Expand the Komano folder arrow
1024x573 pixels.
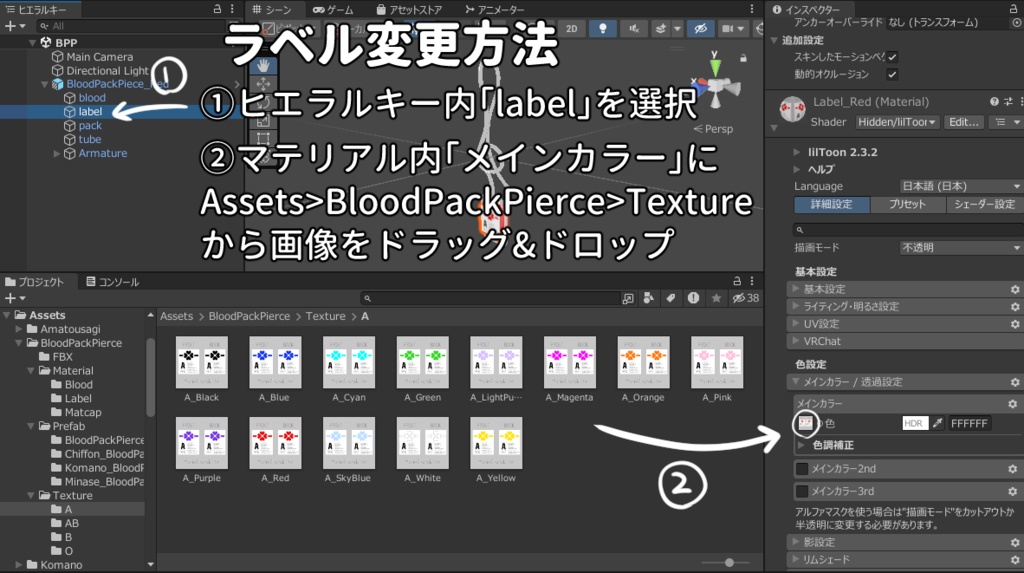coord(19,565)
